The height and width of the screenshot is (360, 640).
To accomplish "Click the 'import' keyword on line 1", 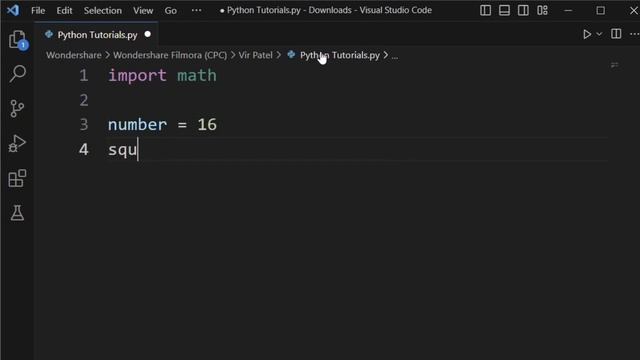I will (137, 76).
